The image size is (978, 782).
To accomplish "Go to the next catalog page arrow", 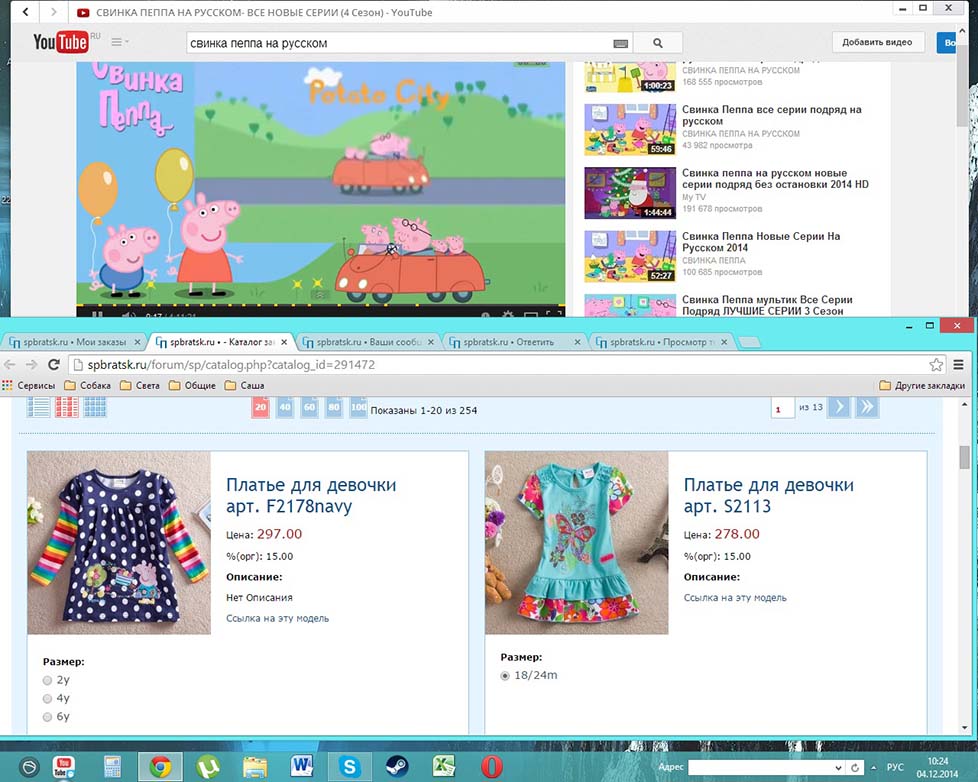I will tap(839, 407).
